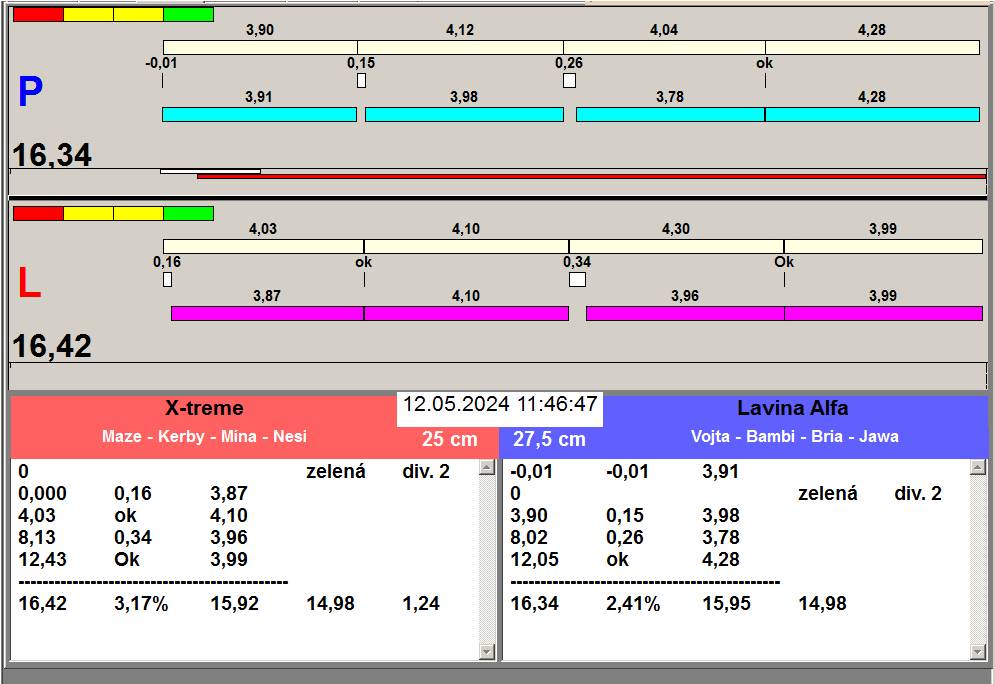Click the 12.05.2024 11:46:47 timestamp
The height and width of the screenshot is (684, 995).
pos(500,405)
